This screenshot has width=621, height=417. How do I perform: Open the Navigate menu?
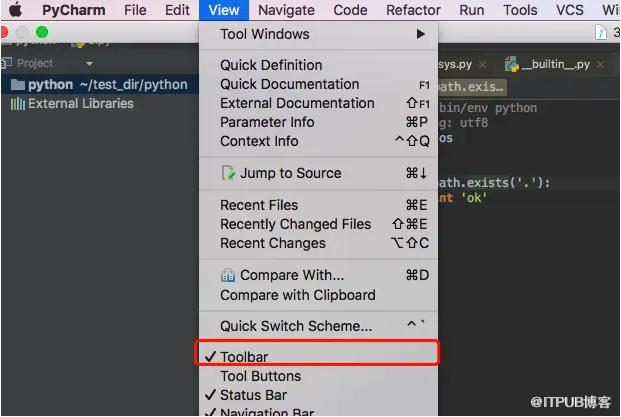tap(286, 10)
